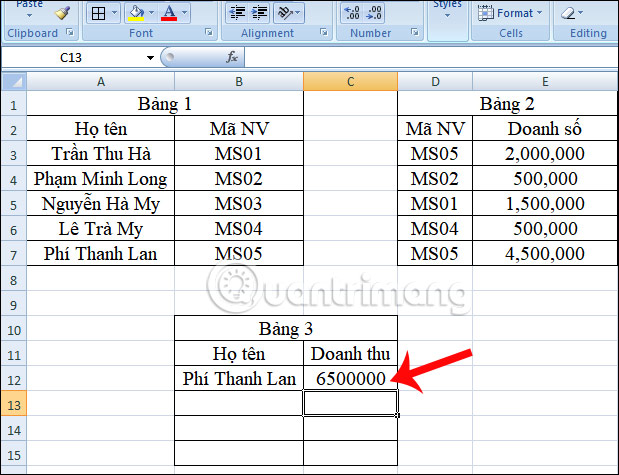
Task: Open the Clear dropdown arrow
Action: (581, 13)
